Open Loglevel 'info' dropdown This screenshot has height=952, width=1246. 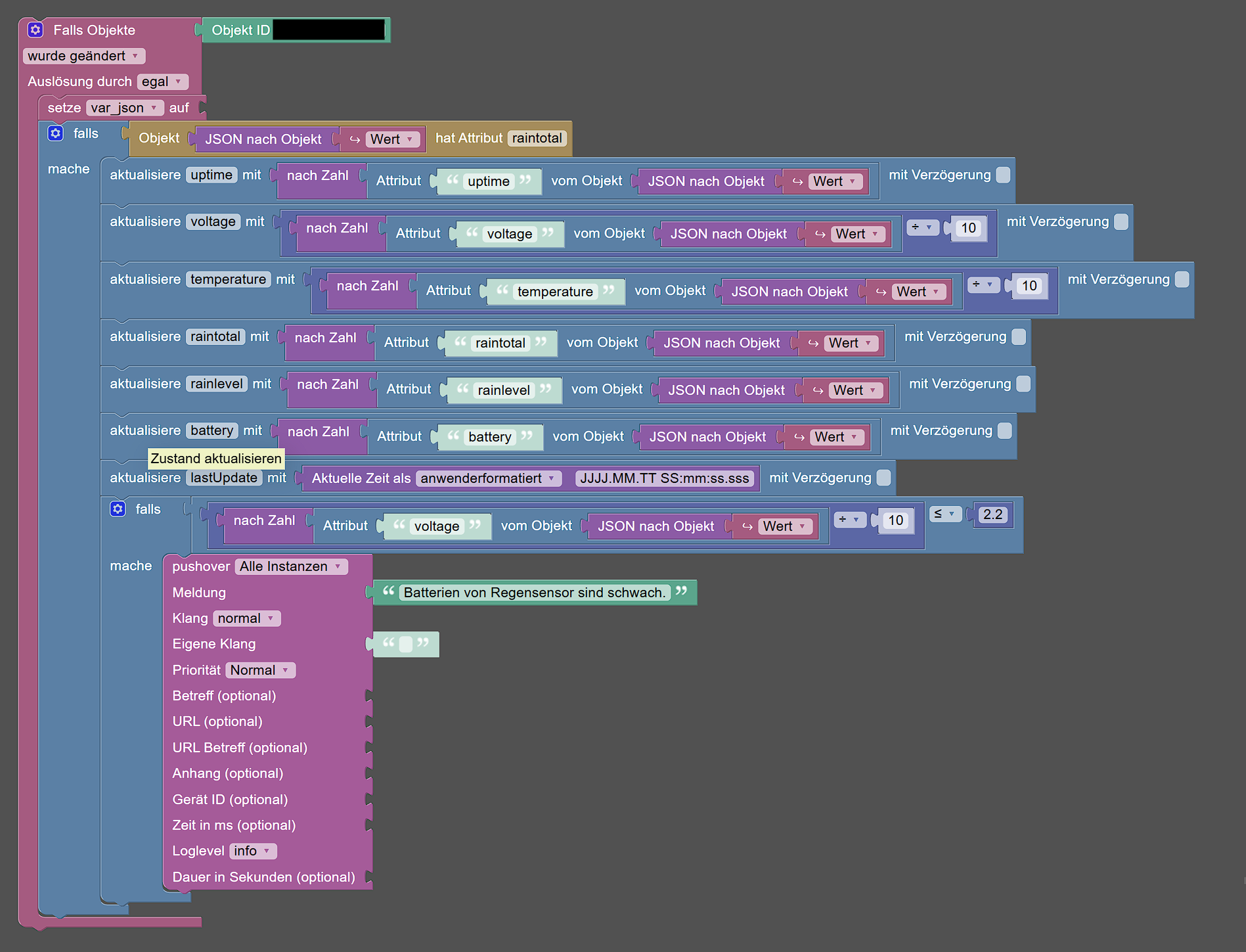[x=252, y=851]
